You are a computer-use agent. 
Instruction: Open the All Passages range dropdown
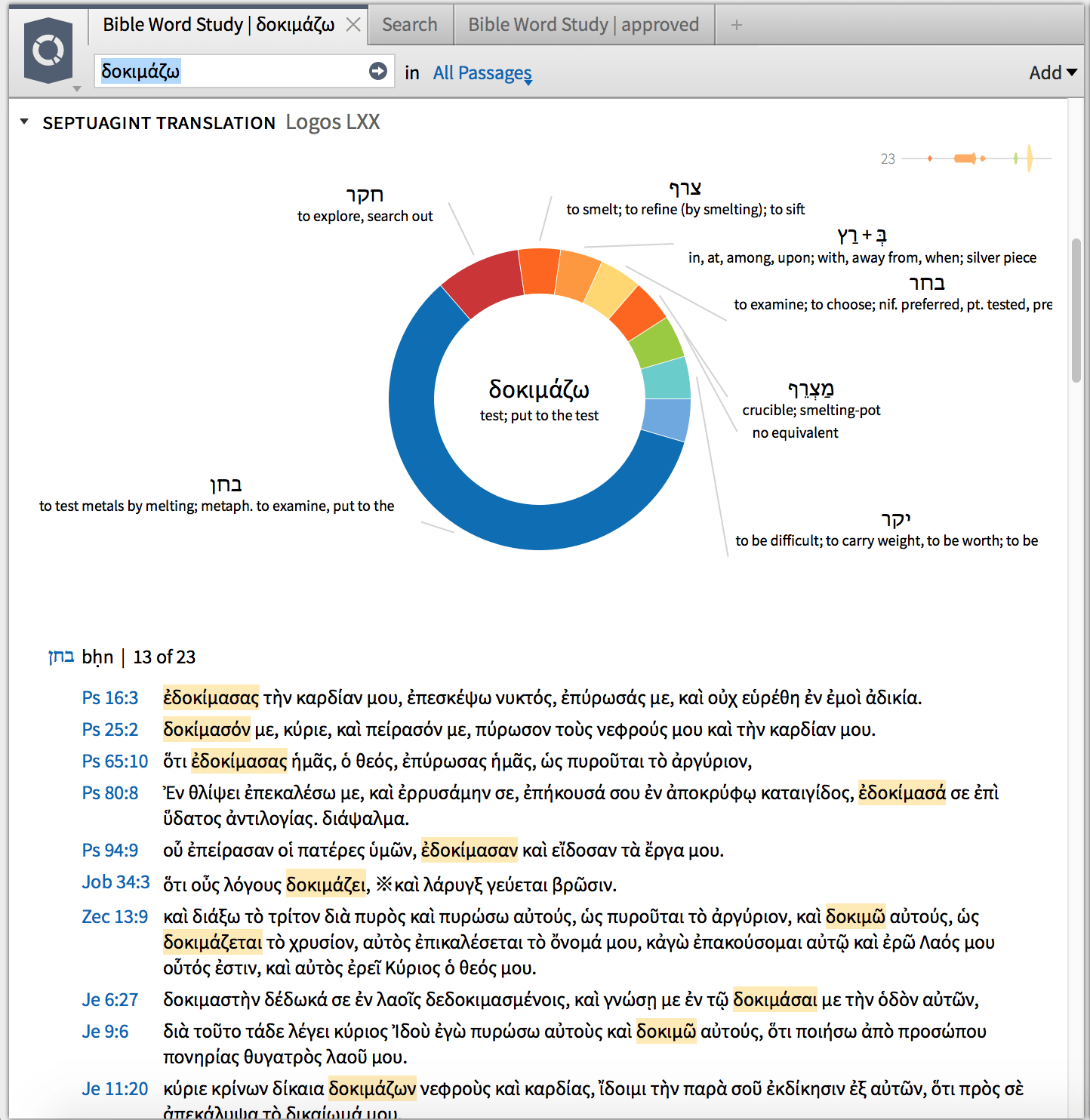click(x=482, y=73)
